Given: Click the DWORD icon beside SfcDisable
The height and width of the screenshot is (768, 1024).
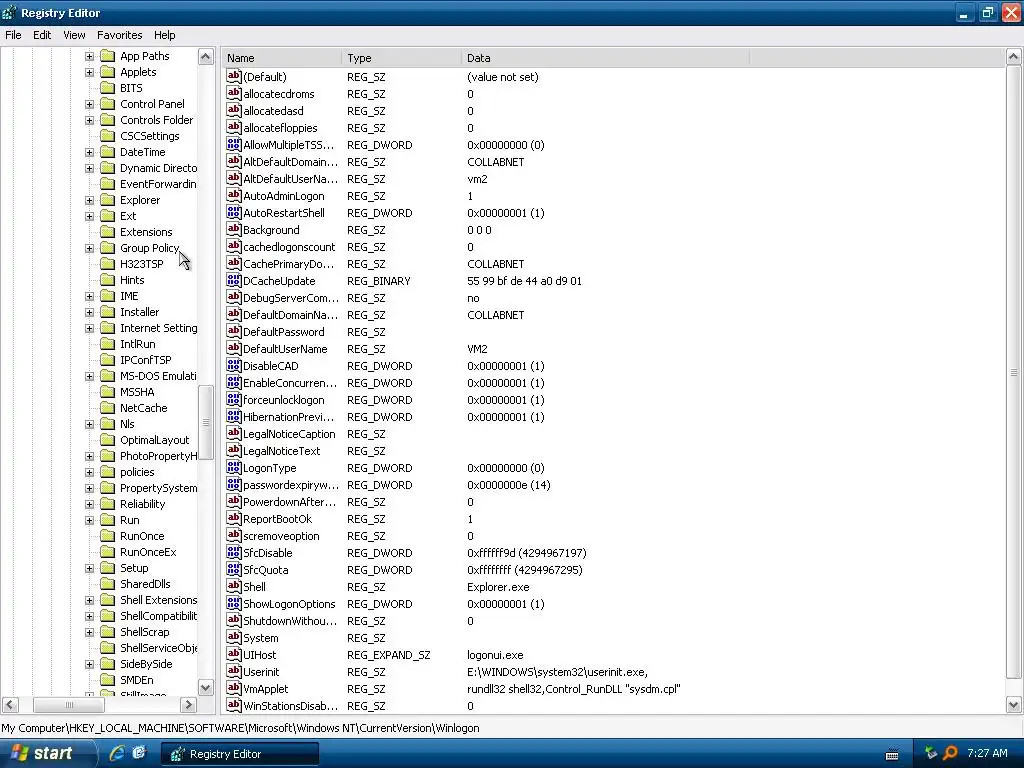Looking at the screenshot, I should [234, 552].
